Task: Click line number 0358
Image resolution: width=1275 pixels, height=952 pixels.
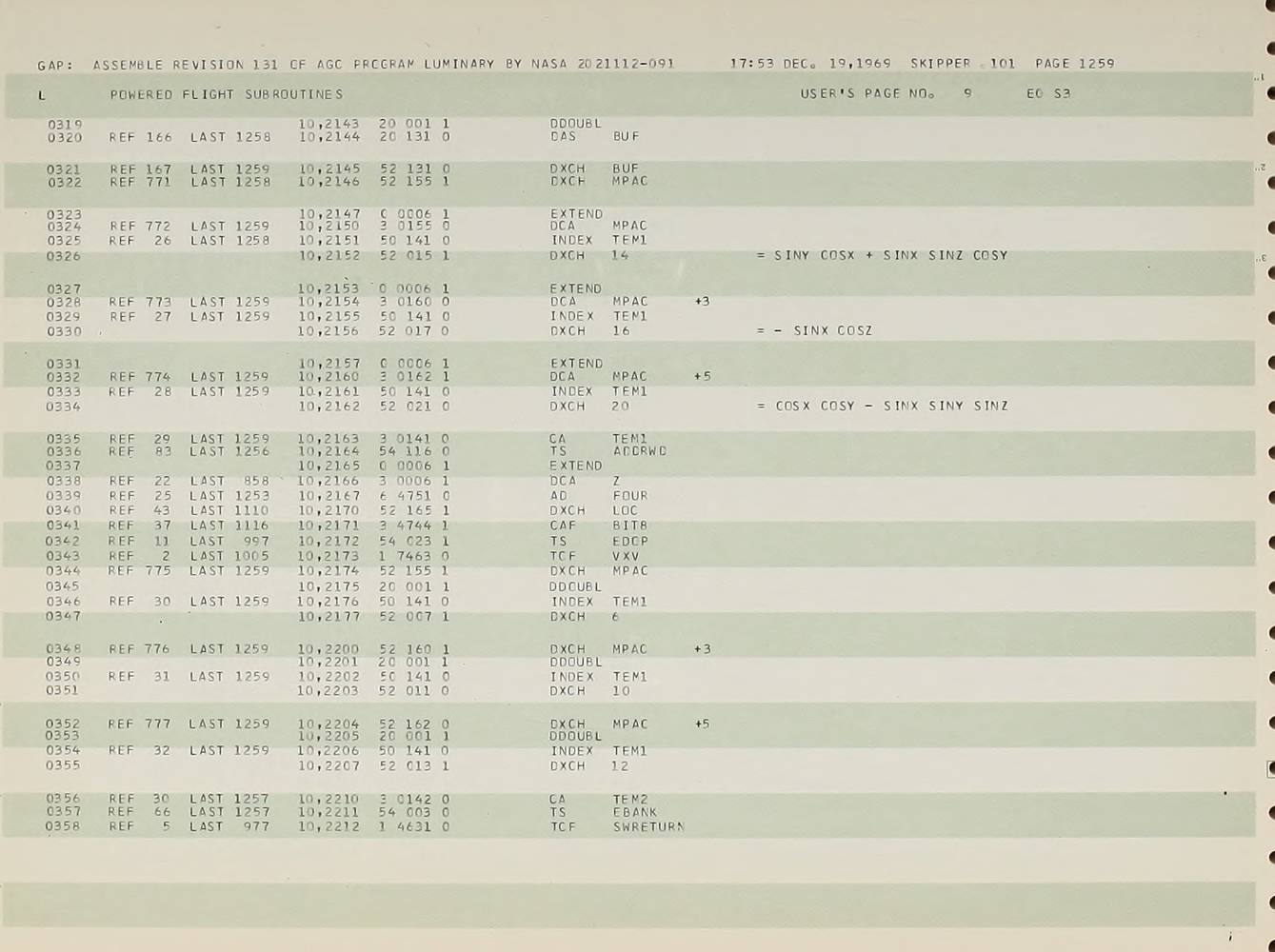Action: point(63,826)
